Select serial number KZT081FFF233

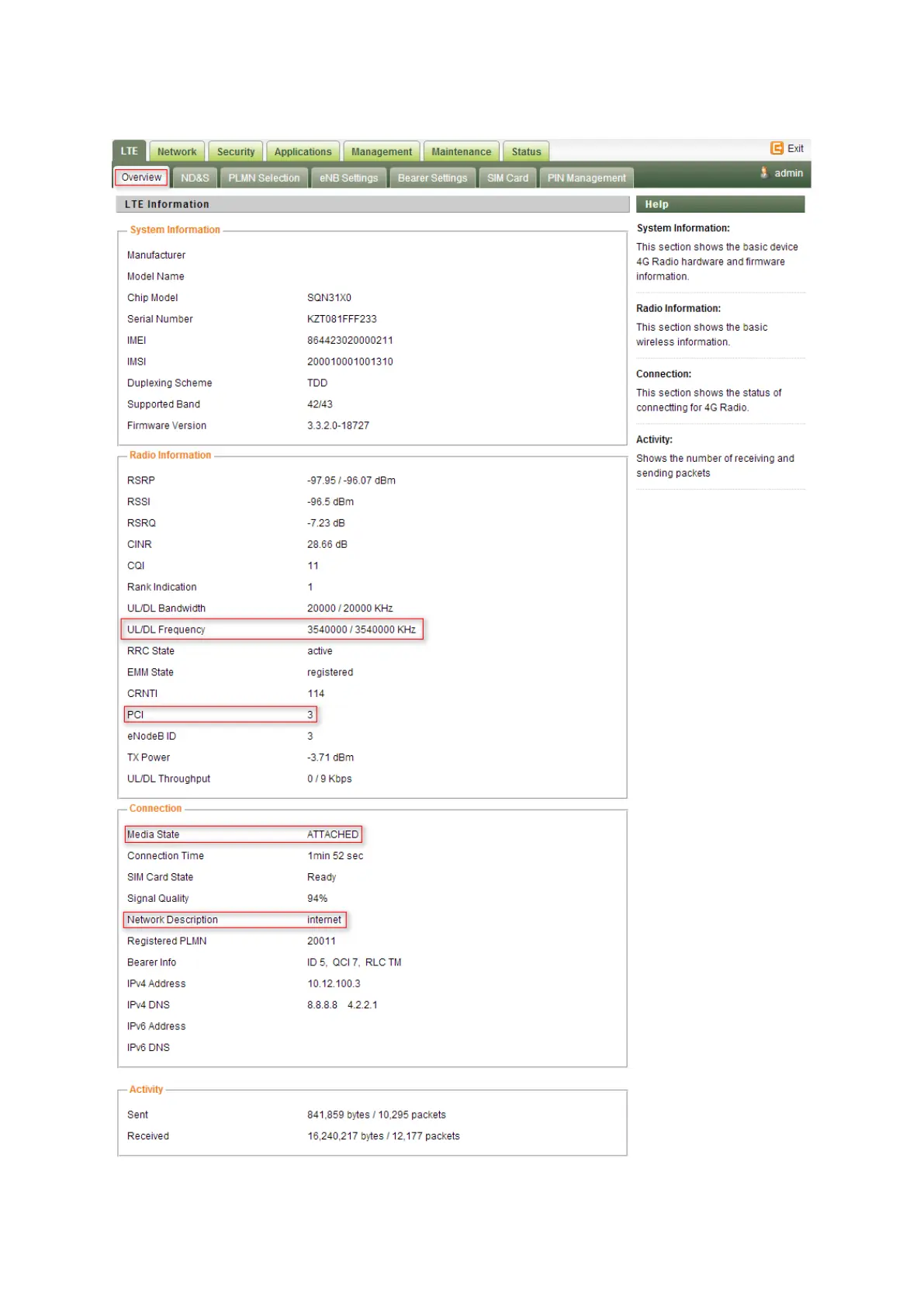tap(342, 319)
